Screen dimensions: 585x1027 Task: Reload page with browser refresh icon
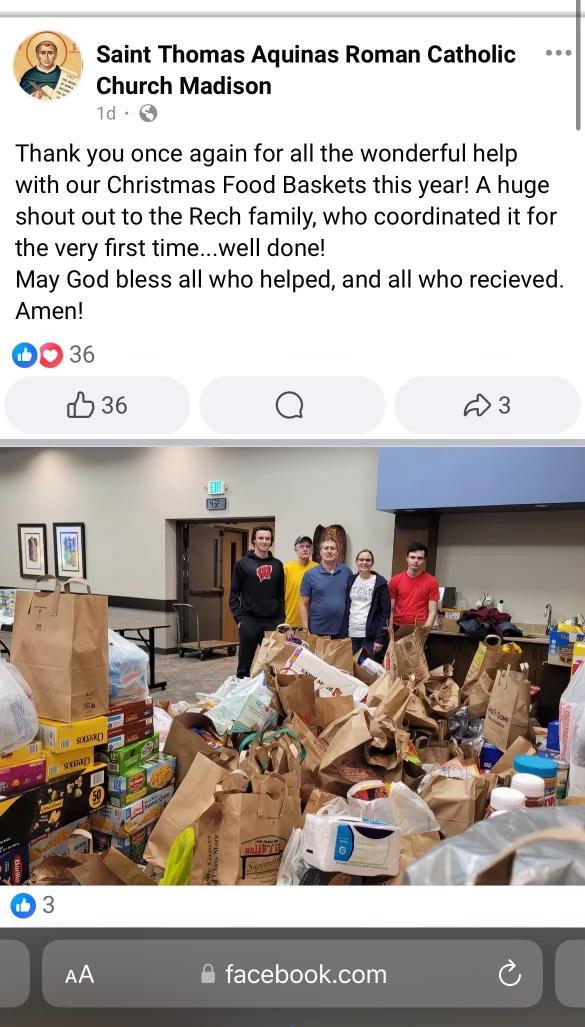click(x=509, y=975)
